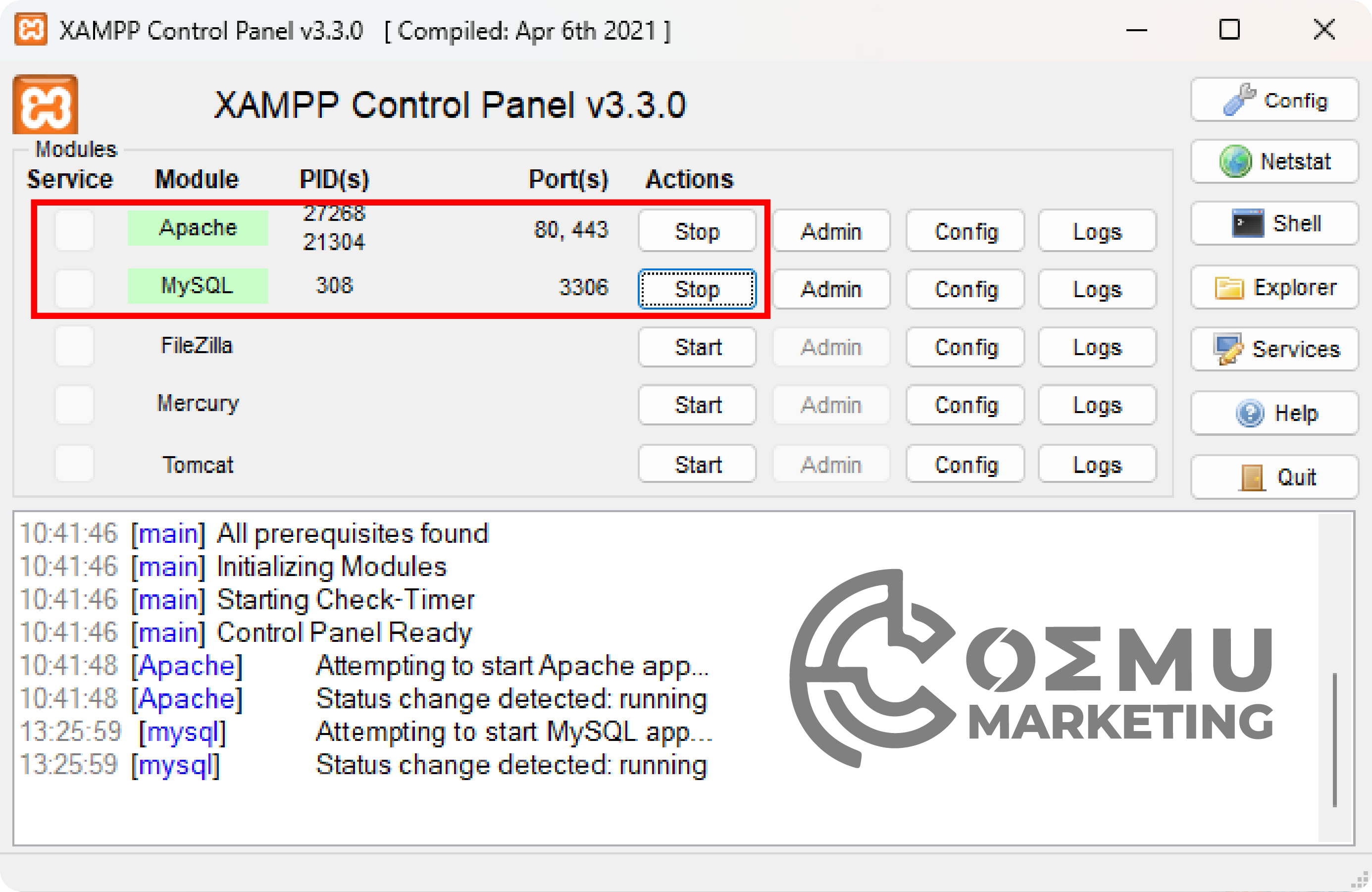Click the large XAMPP logo in panel header
The width and height of the screenshot is (1372, 892).
[45, 105]
